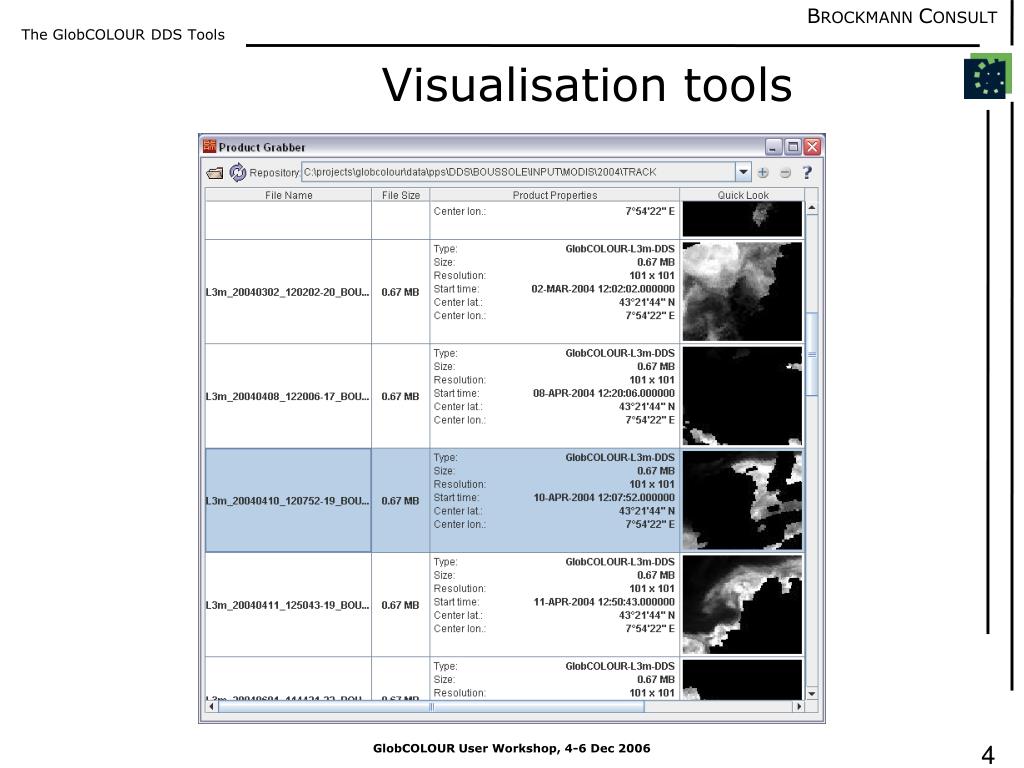Maximize the Product Grabber window
Viewport: 1024px width, 768px height.
coord(793,146)
